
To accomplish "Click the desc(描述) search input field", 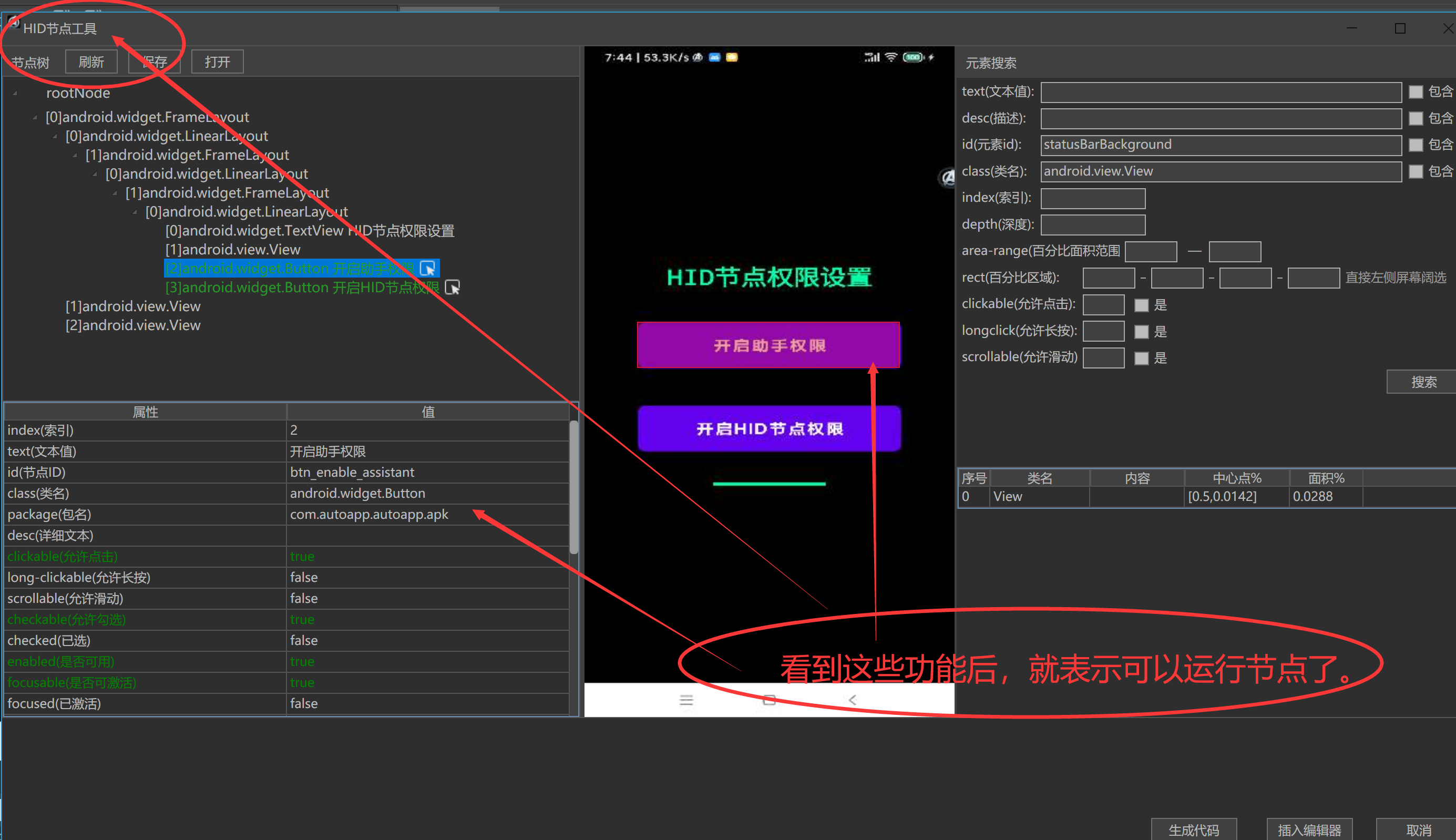I will pos(1221,119).
